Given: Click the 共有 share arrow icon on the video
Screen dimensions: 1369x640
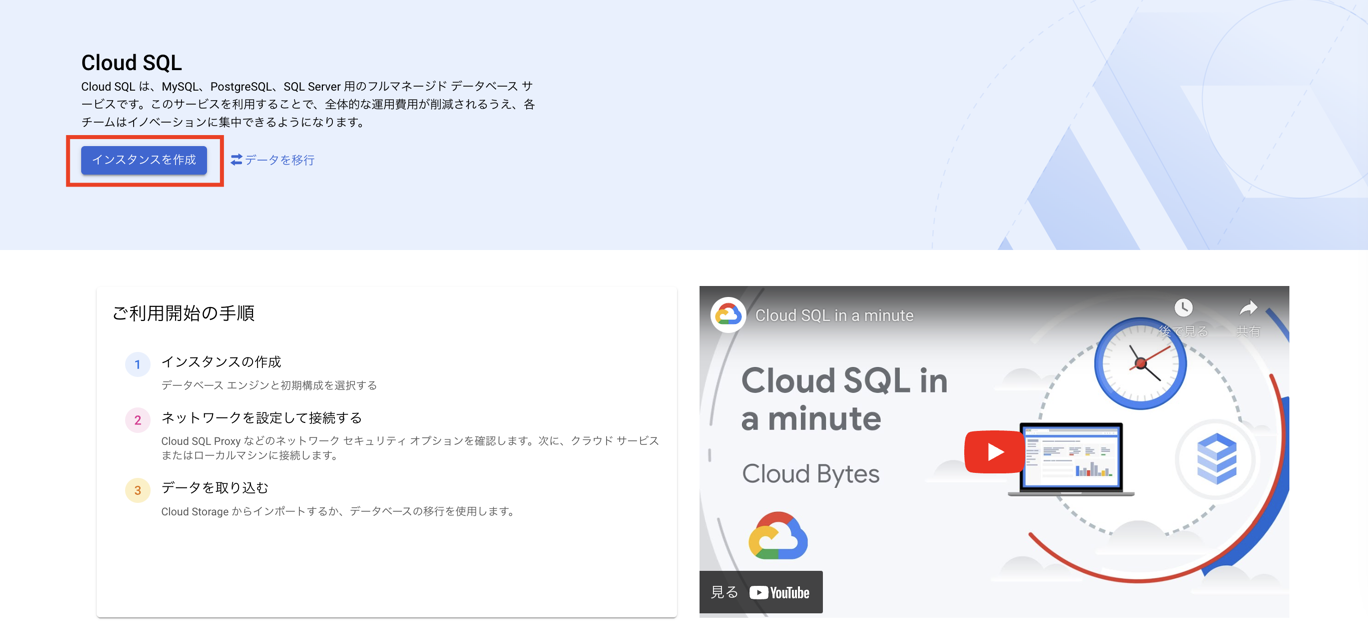Looking at the screenshot, I should 1247,308.
